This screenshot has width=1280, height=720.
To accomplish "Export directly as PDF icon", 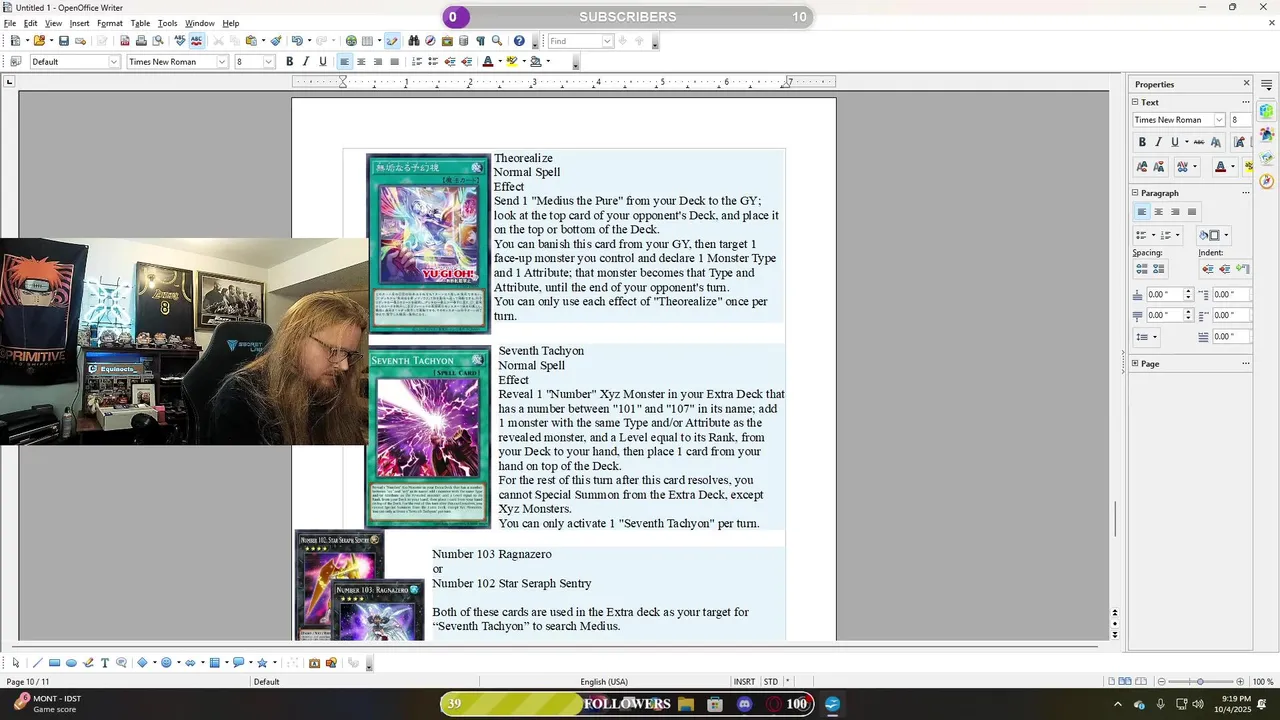I will 125,41.
